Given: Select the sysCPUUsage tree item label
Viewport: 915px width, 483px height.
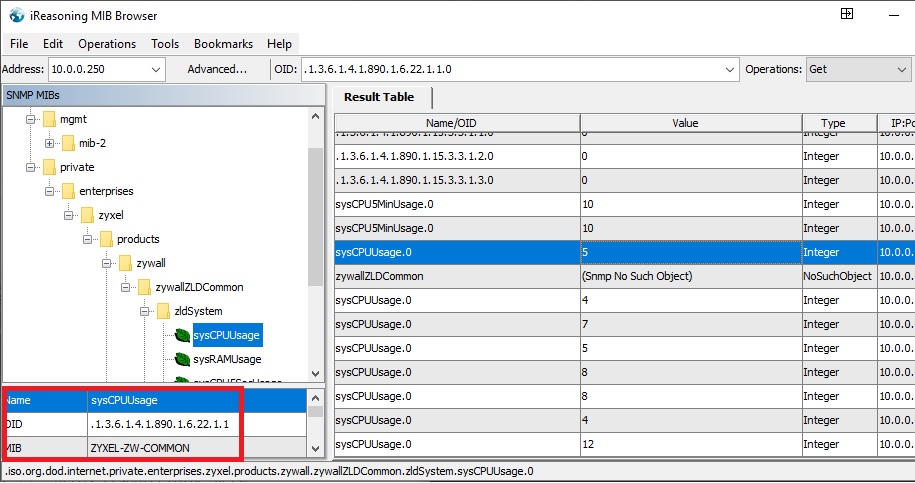Looking at the screenshot, I should point(227,335).
